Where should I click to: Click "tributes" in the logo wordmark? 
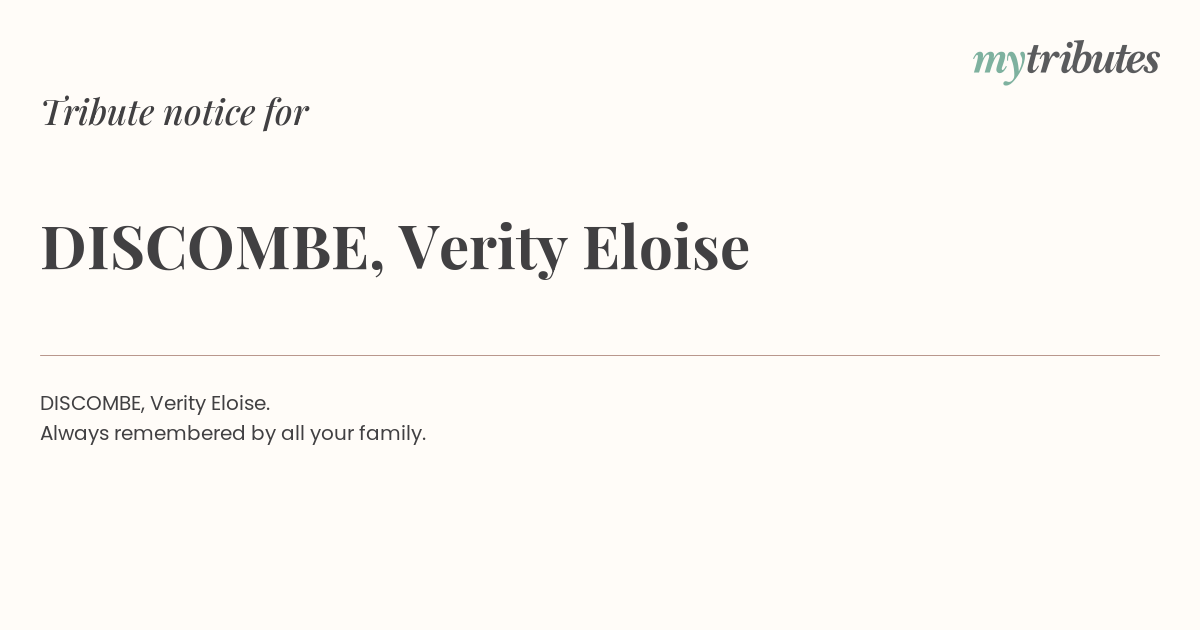click(1092, 59)
